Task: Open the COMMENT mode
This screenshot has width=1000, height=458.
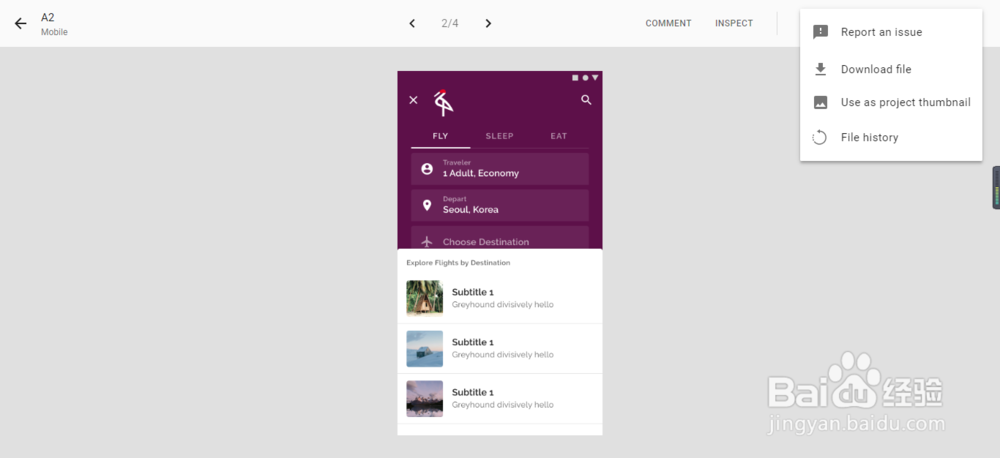Action: coord(668,23)
